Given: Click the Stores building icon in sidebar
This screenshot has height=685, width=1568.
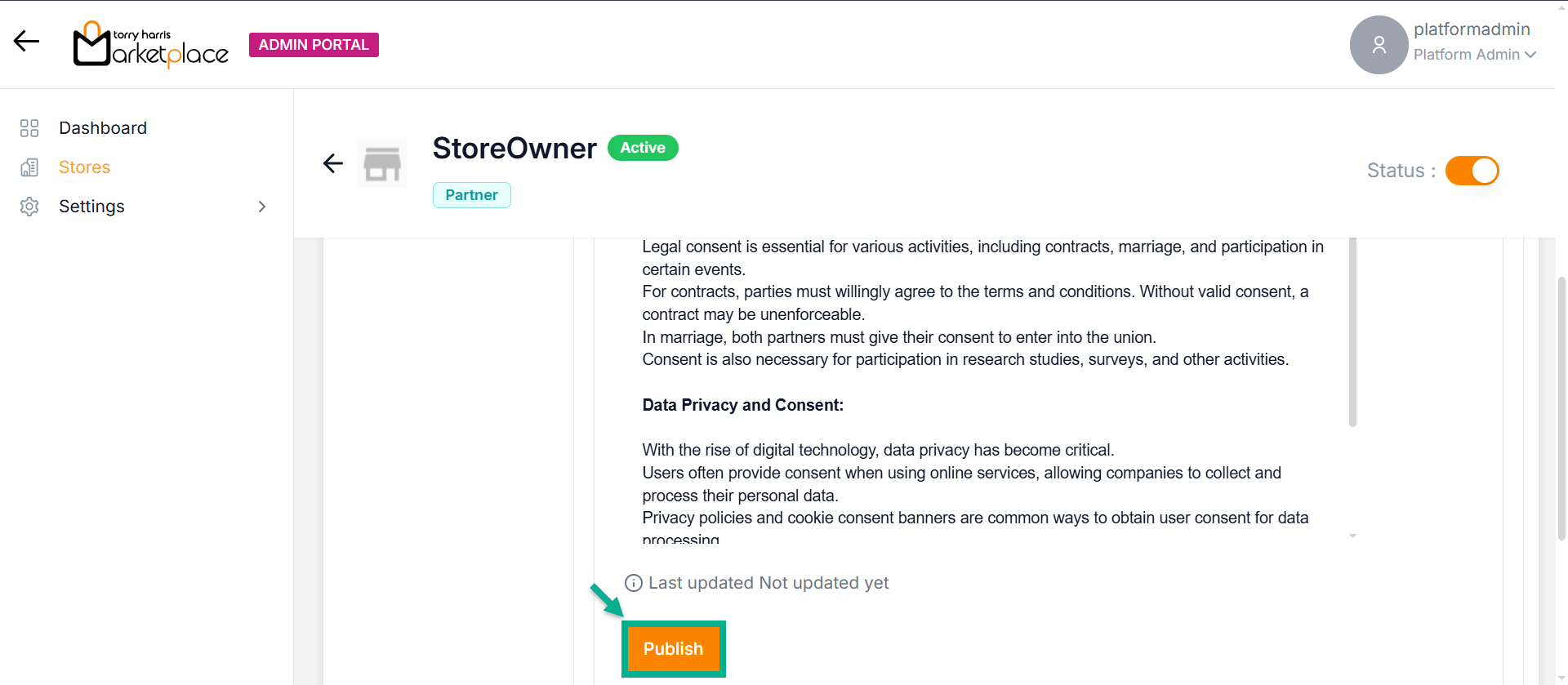Looking at the screenshot, I should (x=29, y=167).
